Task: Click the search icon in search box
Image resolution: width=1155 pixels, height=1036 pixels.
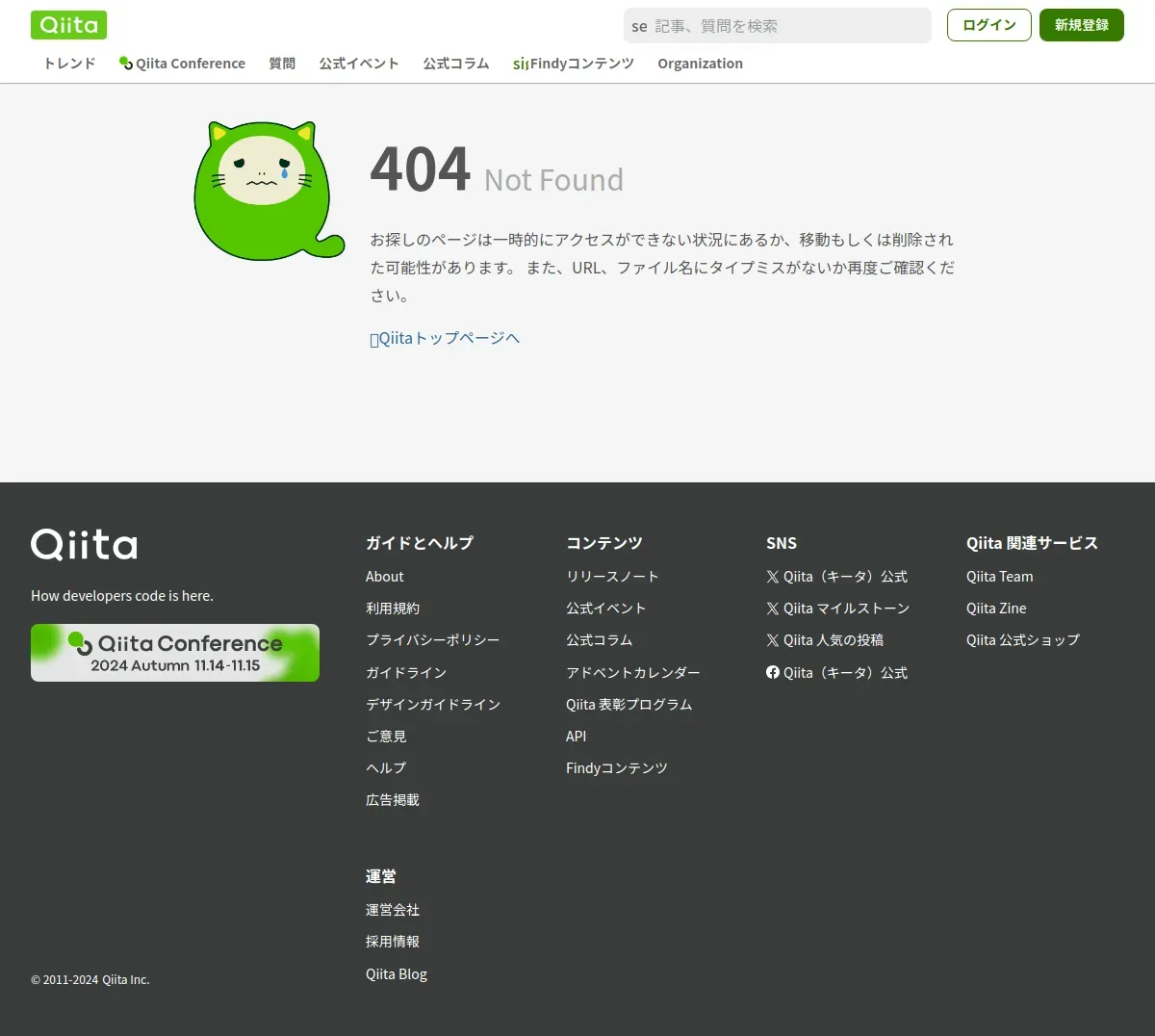Action: (x=639, y=27)
